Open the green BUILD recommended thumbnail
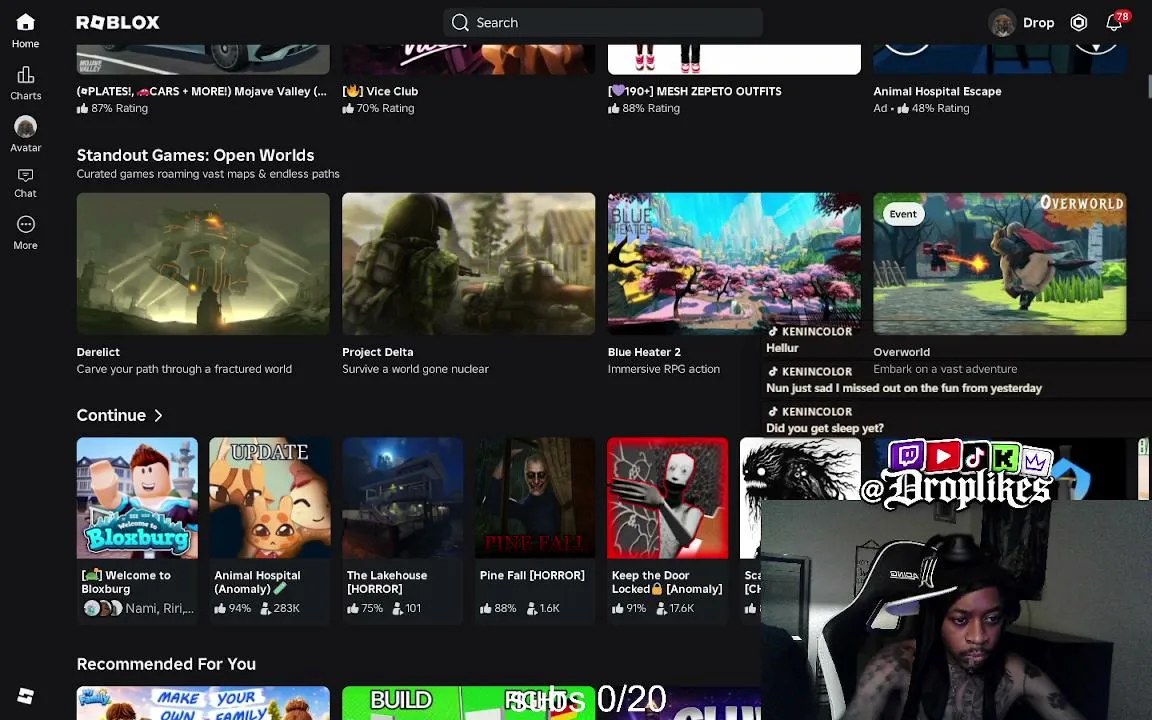 point(468,703)
